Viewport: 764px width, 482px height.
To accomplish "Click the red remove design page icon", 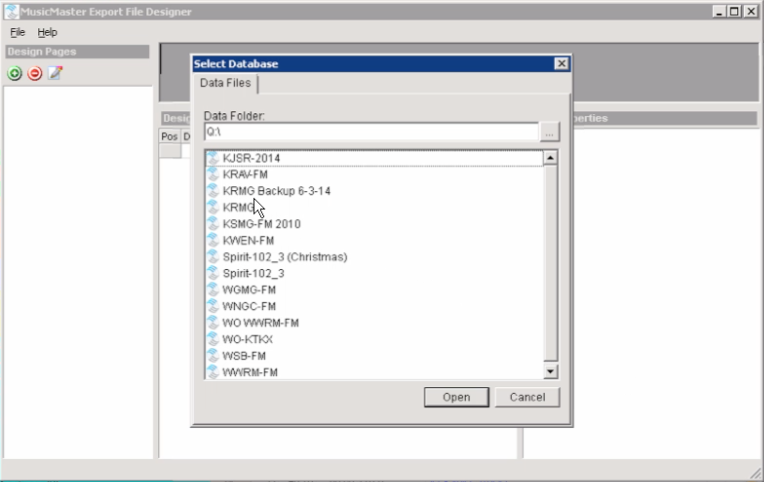I will point(35,74).
